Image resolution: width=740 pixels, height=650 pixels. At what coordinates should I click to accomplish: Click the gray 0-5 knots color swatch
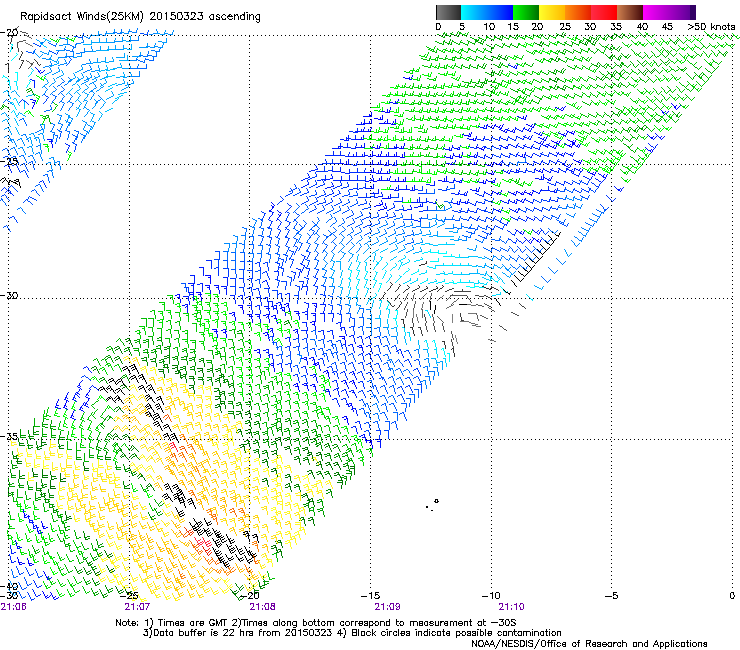point(448,12)
